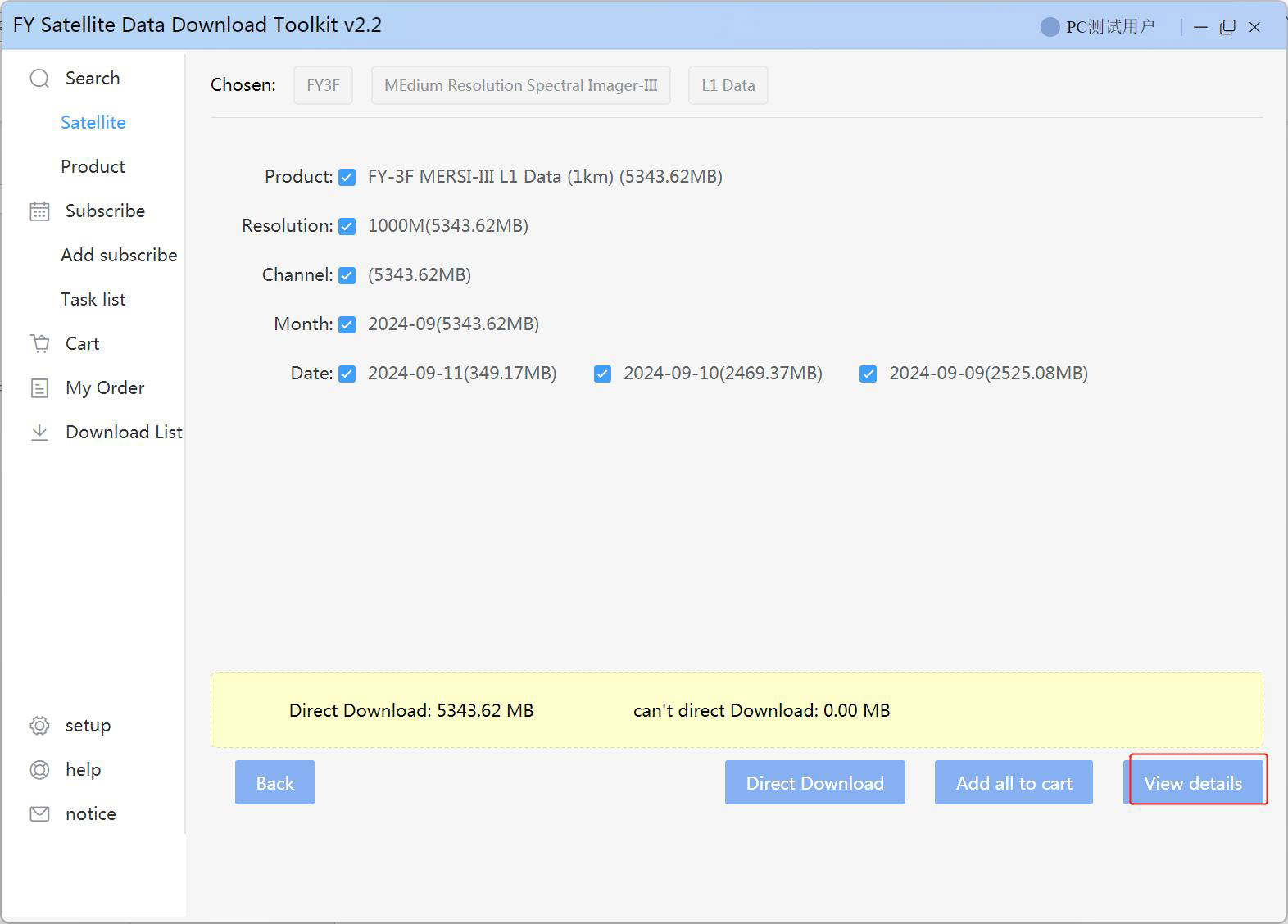Open the Search menu item
The image size is (1288, 924).
[x=93, y=78]
